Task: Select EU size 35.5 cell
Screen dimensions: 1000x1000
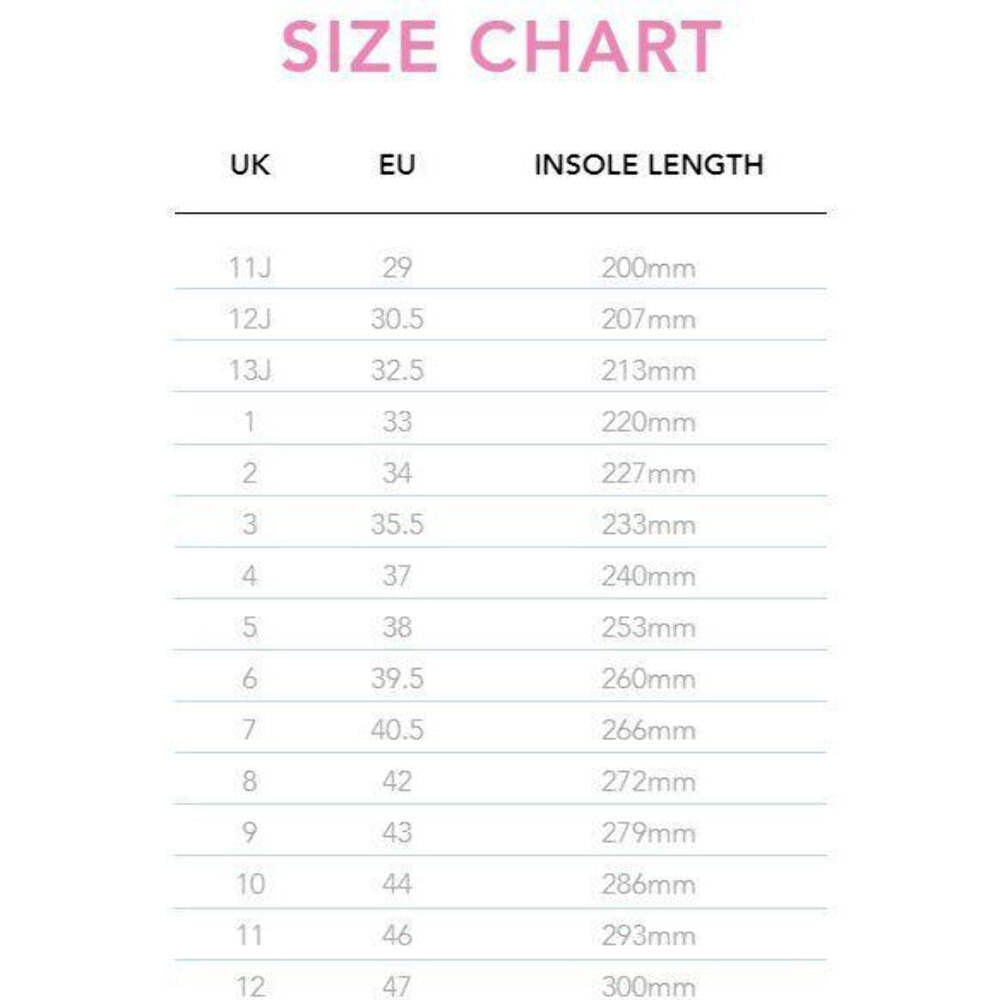Action: (397, 524)
